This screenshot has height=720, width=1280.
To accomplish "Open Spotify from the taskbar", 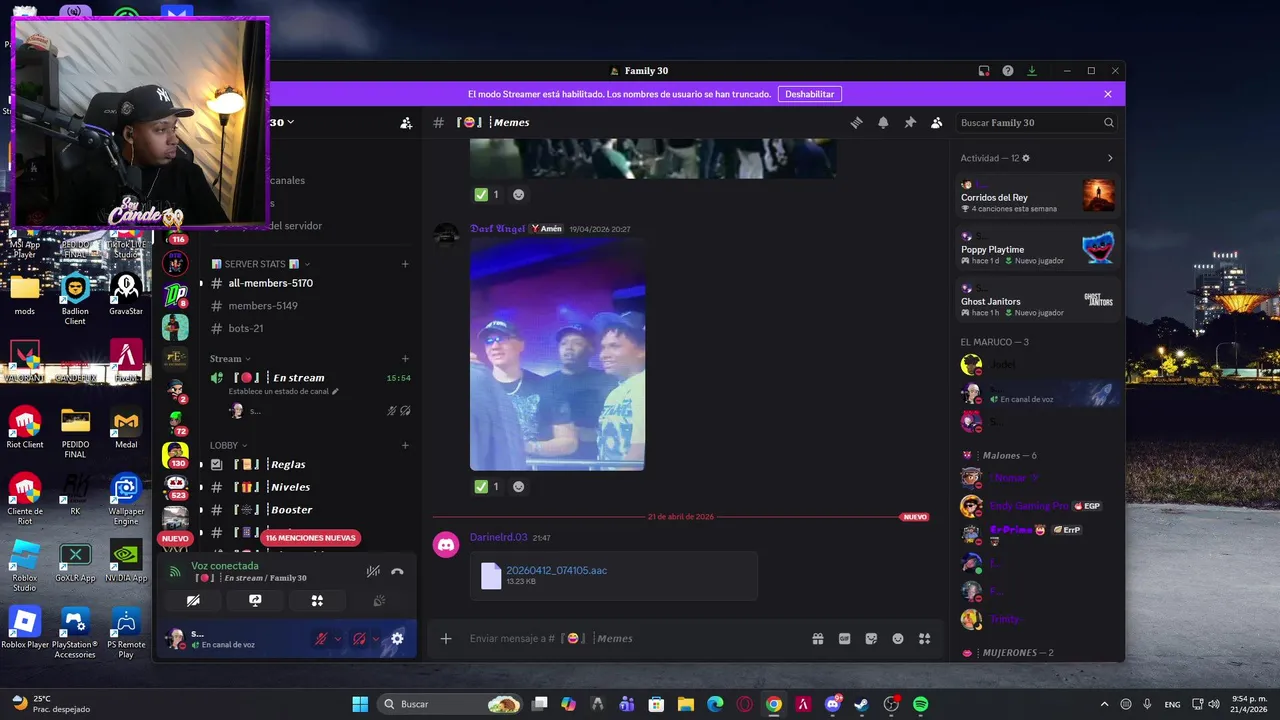I will tap(920, 704).
